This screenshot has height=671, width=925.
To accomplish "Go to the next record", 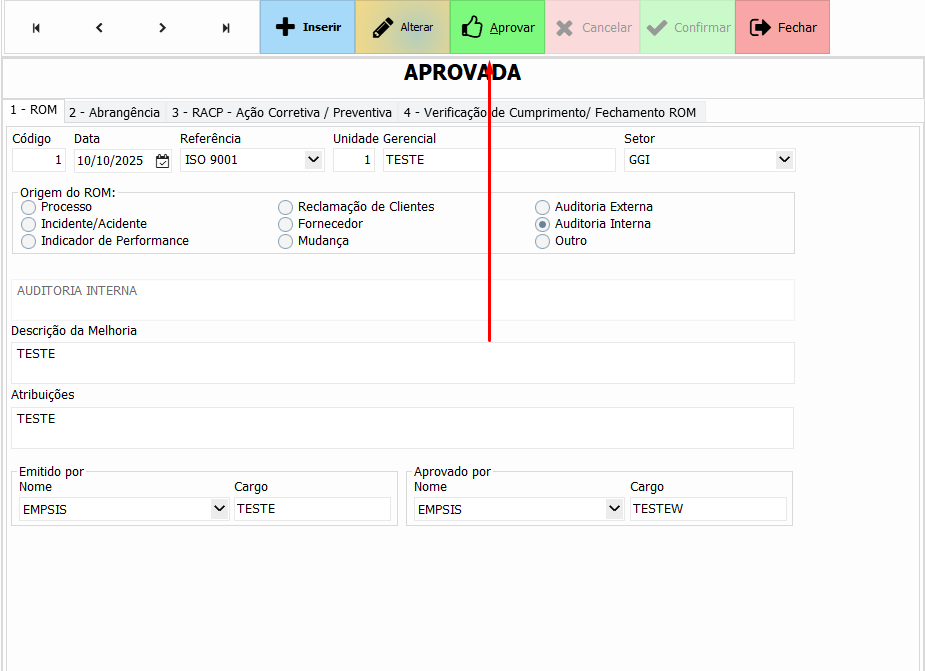I will pos(163,28).
